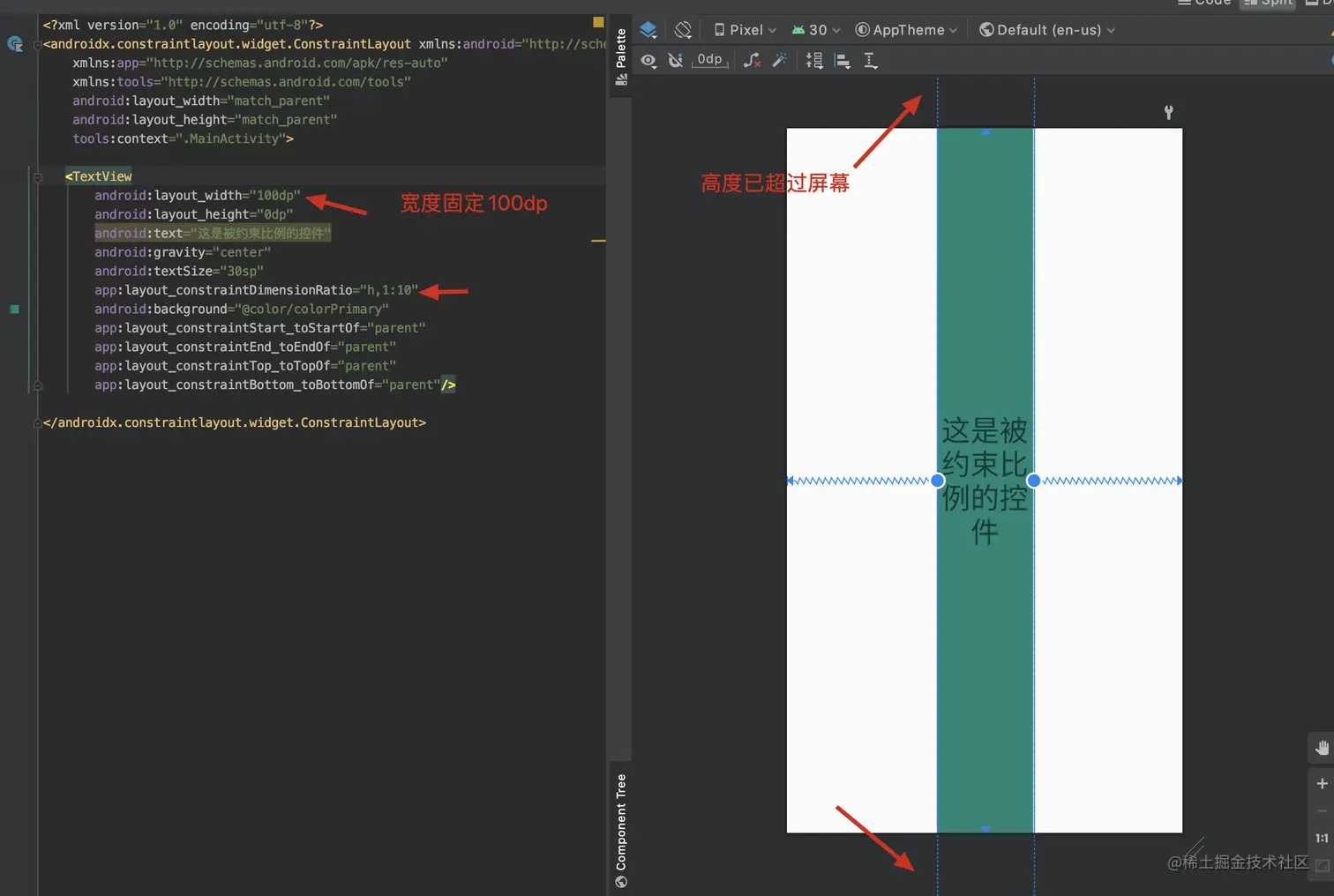Click the yellow inspection status indicator

[598, 22]
